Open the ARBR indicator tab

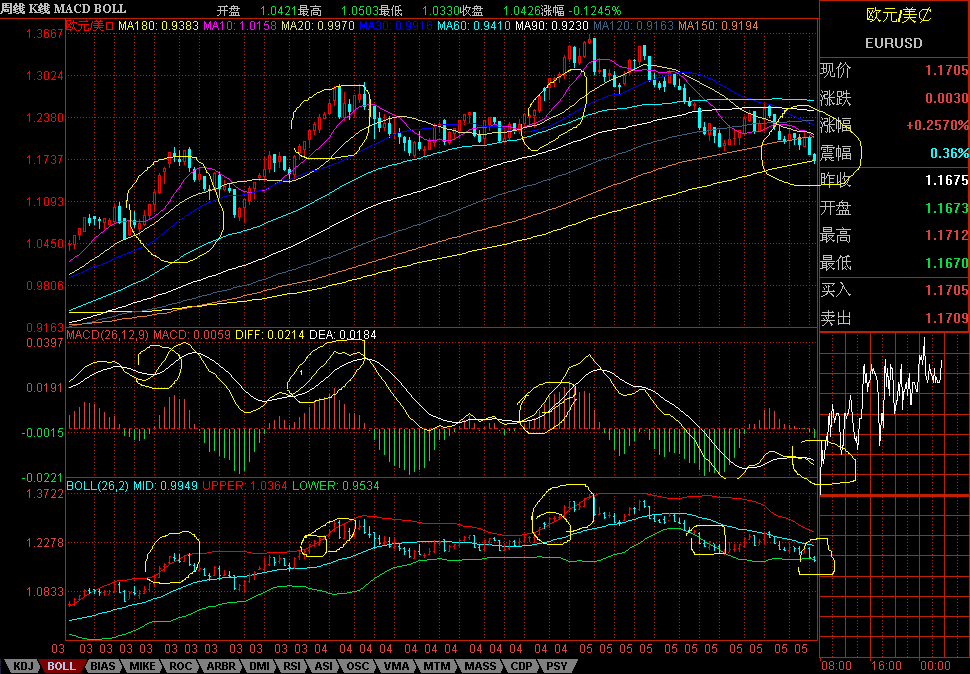click(x=221, y=666)
